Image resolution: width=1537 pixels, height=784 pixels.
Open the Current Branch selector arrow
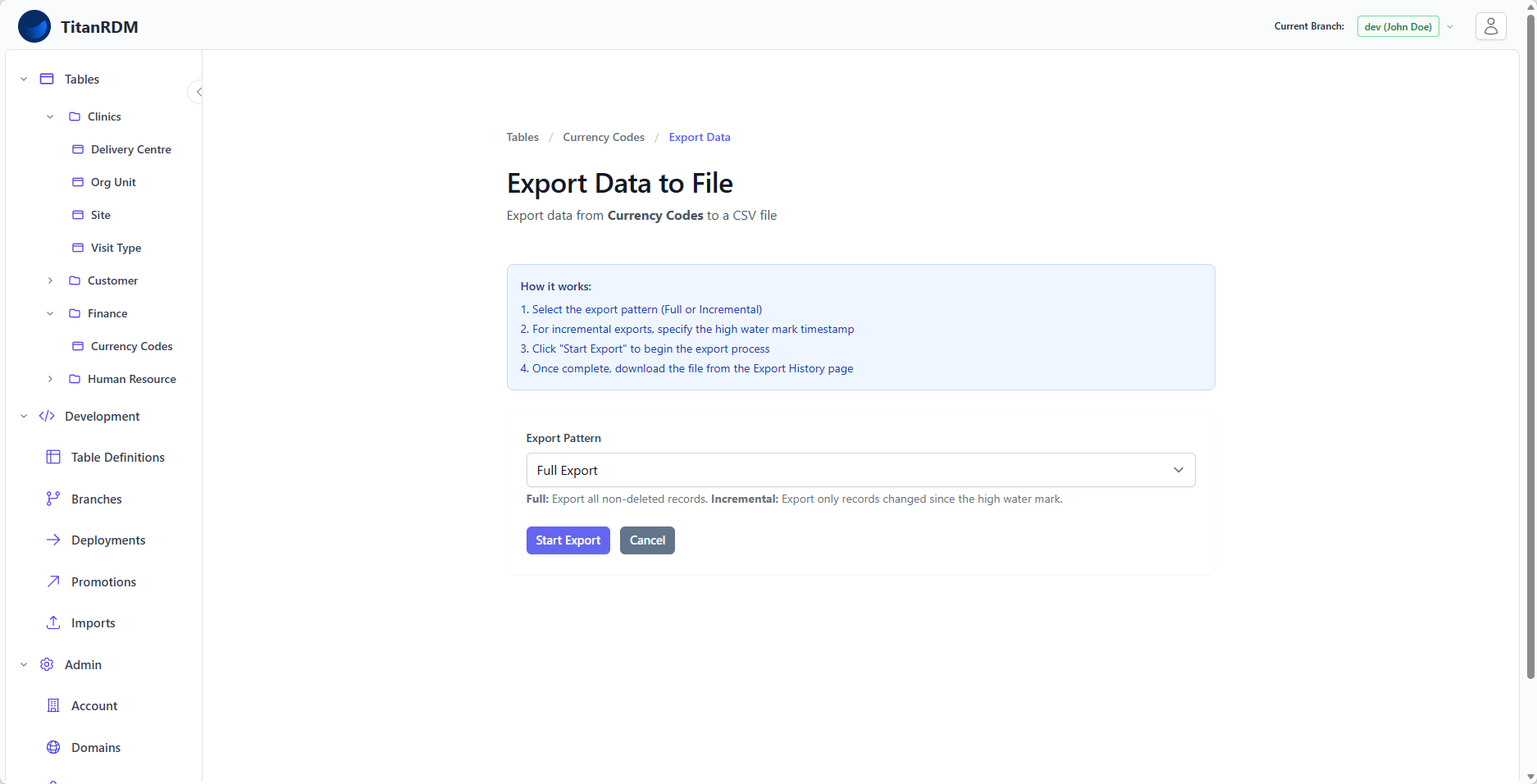click(1450, 26)
